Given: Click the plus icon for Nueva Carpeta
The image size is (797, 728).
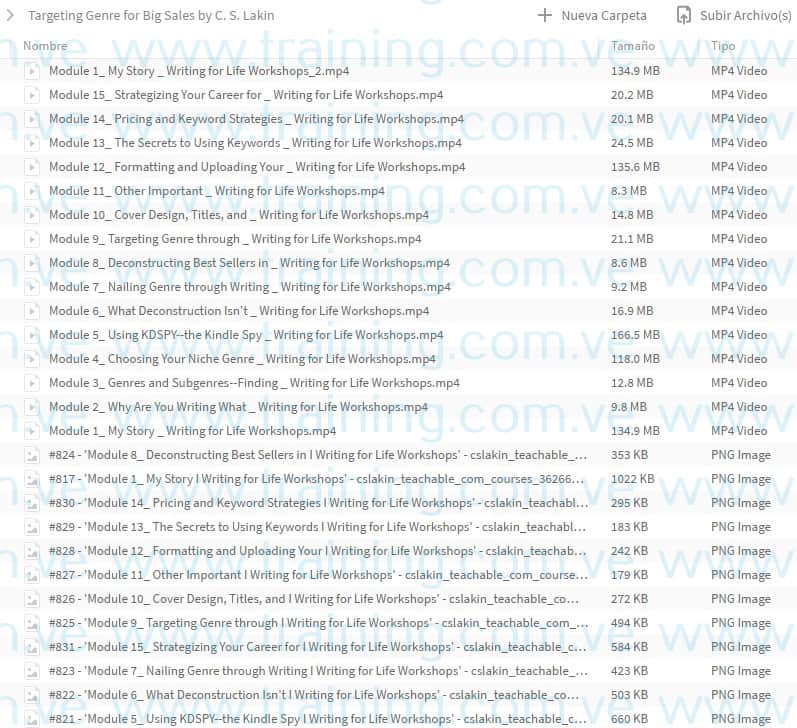Looking at the screenshot, I should tap(544, 15).
